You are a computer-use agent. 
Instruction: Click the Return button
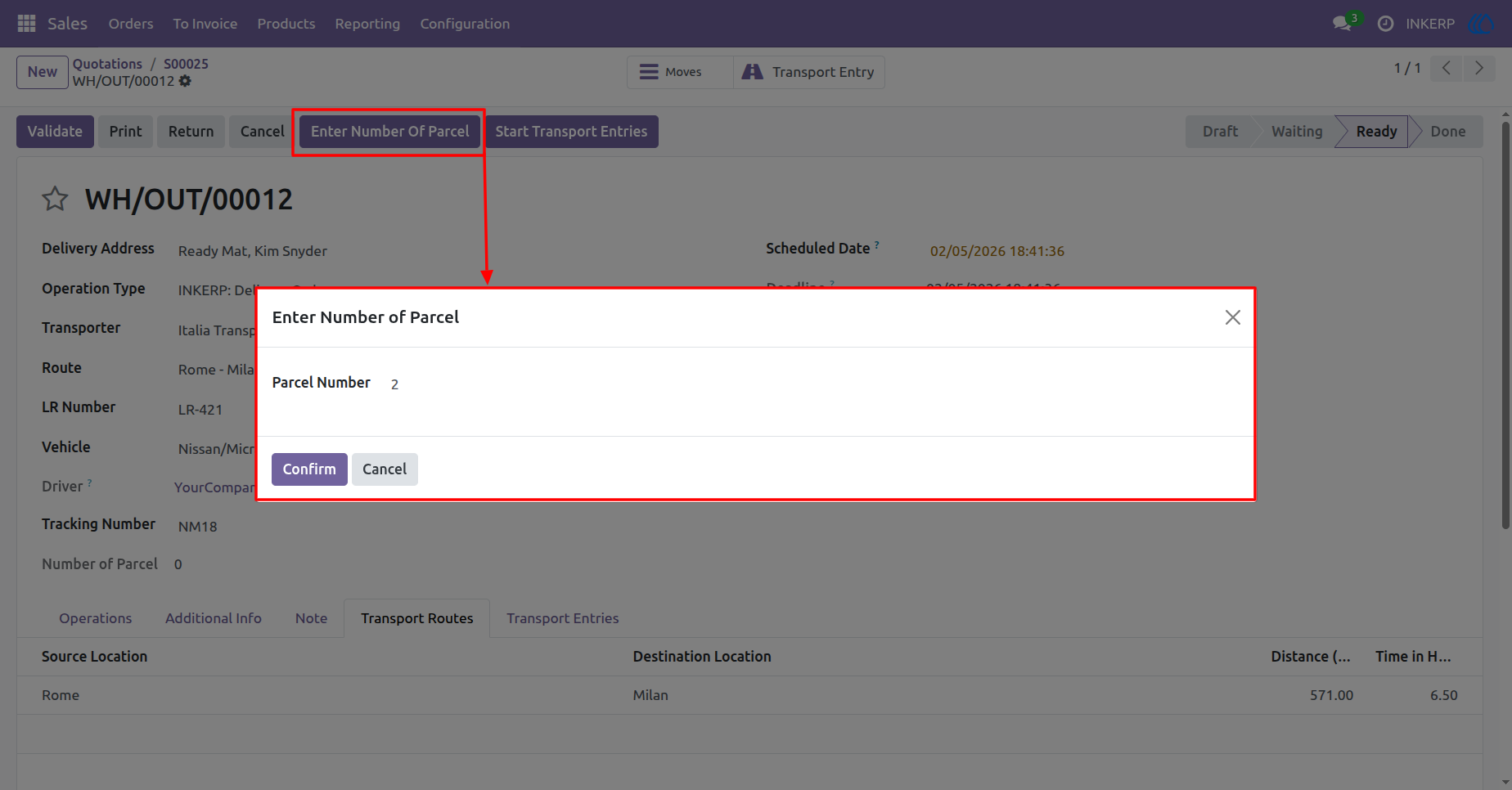pos(191,132)
